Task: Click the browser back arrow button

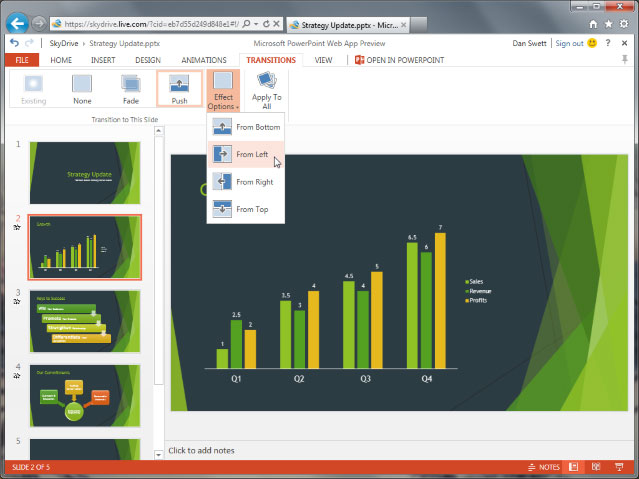Action: pos(17,24)
